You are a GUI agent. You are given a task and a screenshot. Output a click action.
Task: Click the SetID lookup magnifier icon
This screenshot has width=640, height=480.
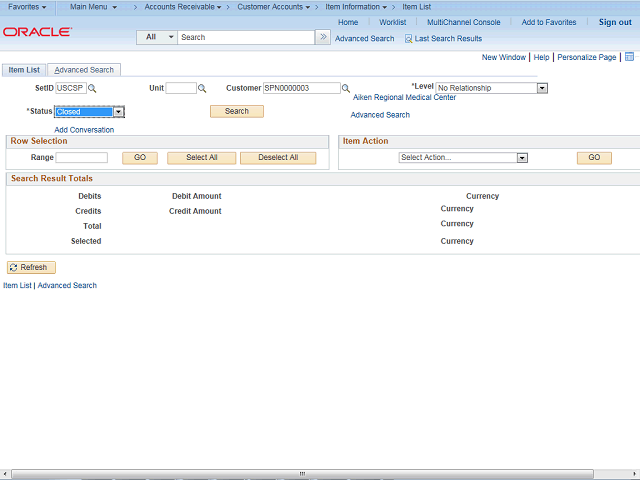93,89
